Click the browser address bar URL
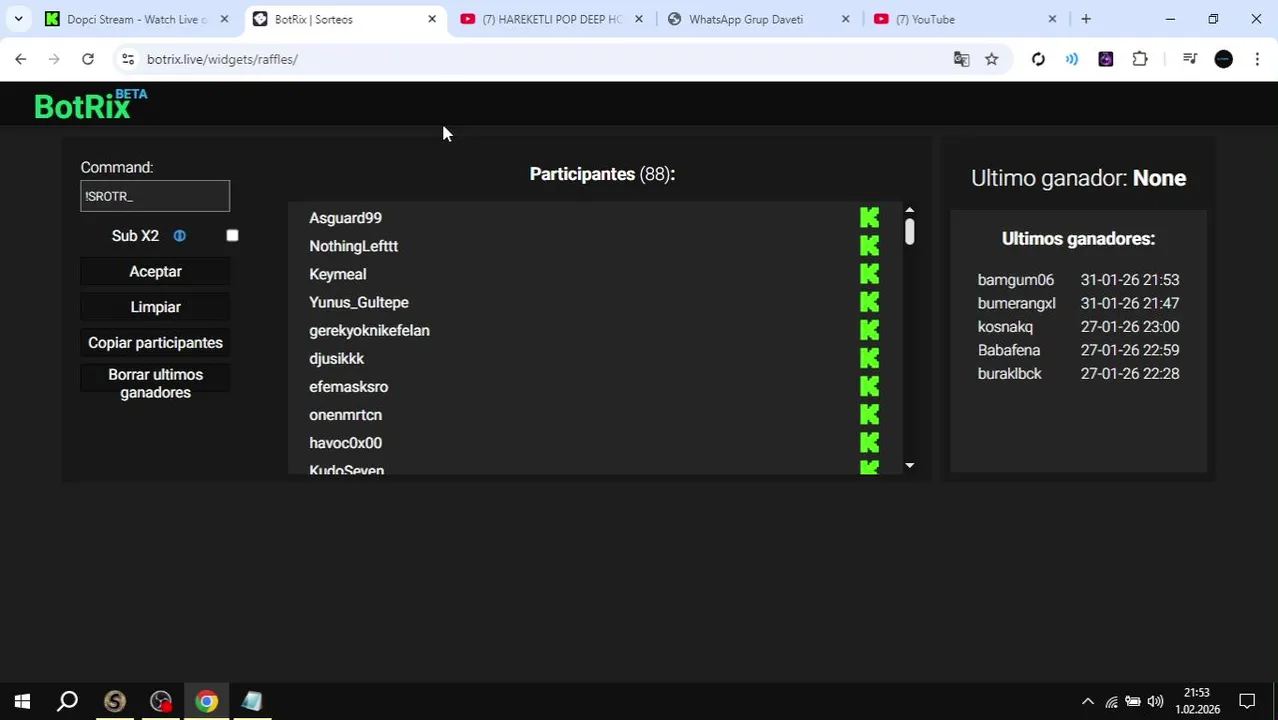This screenshot has width=1278, height=720. [x=222, y=59]
